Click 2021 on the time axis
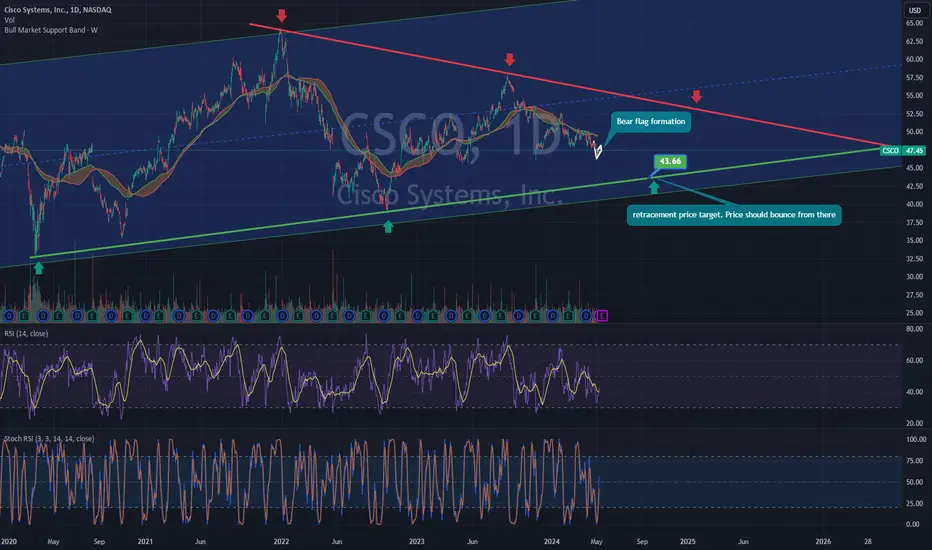 click(x=145, y=542)
